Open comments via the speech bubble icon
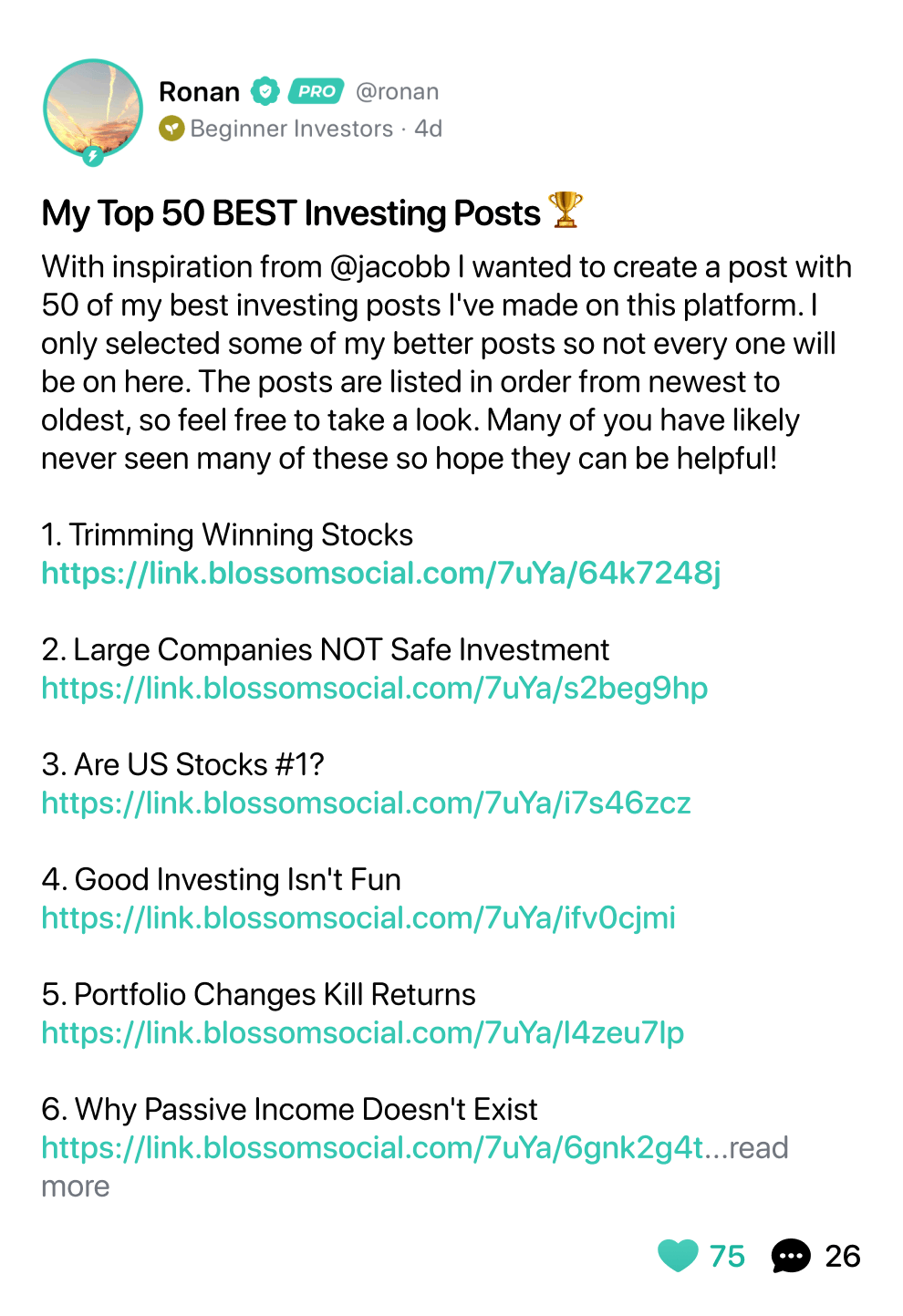Image resolution: width=903 pixels, height=1316 pixels. [791, 1256]
